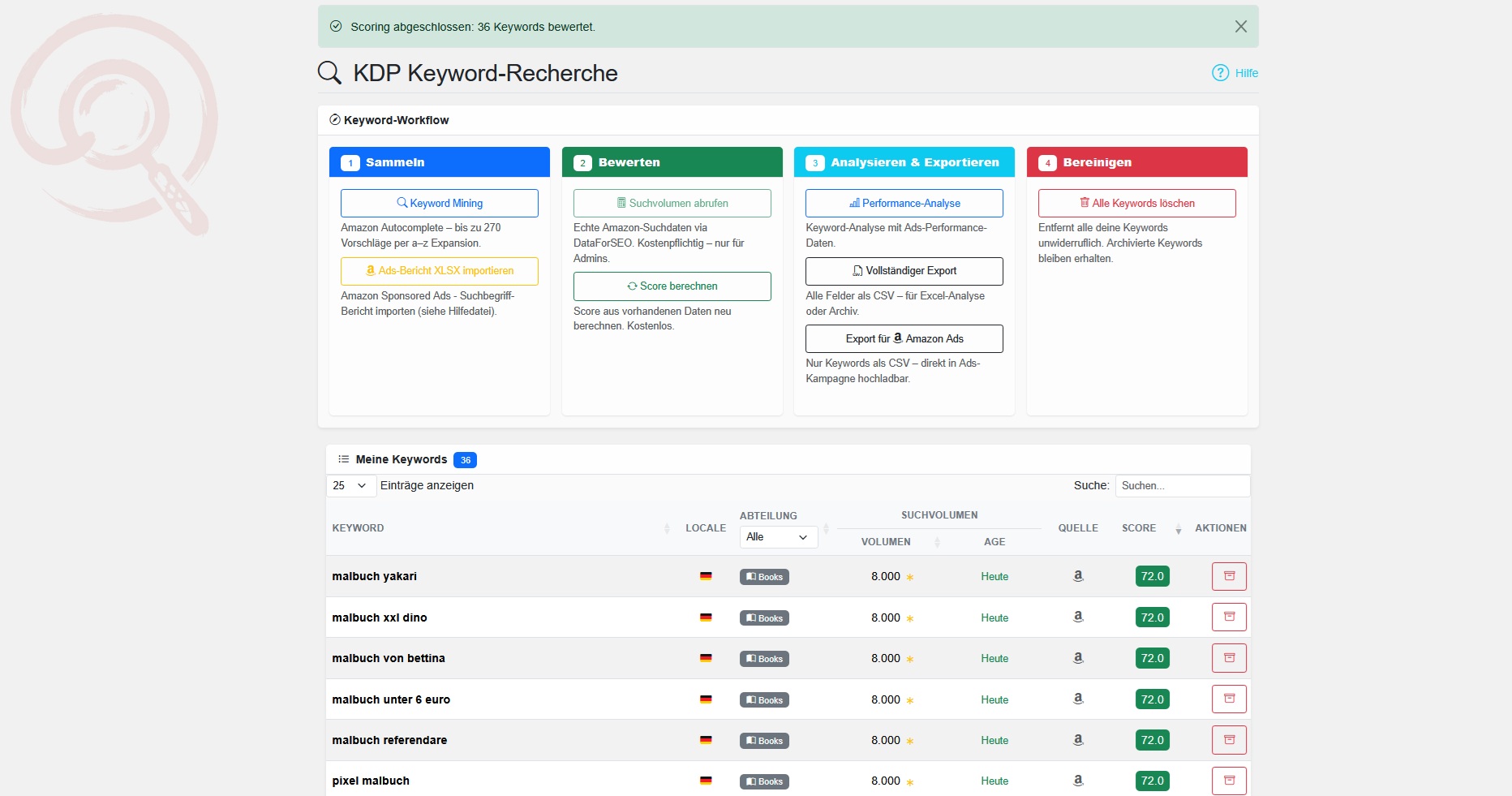1512x796 pixels.
Task: Click Books badge in malbuch yakari row
Action: coord(764,577)
